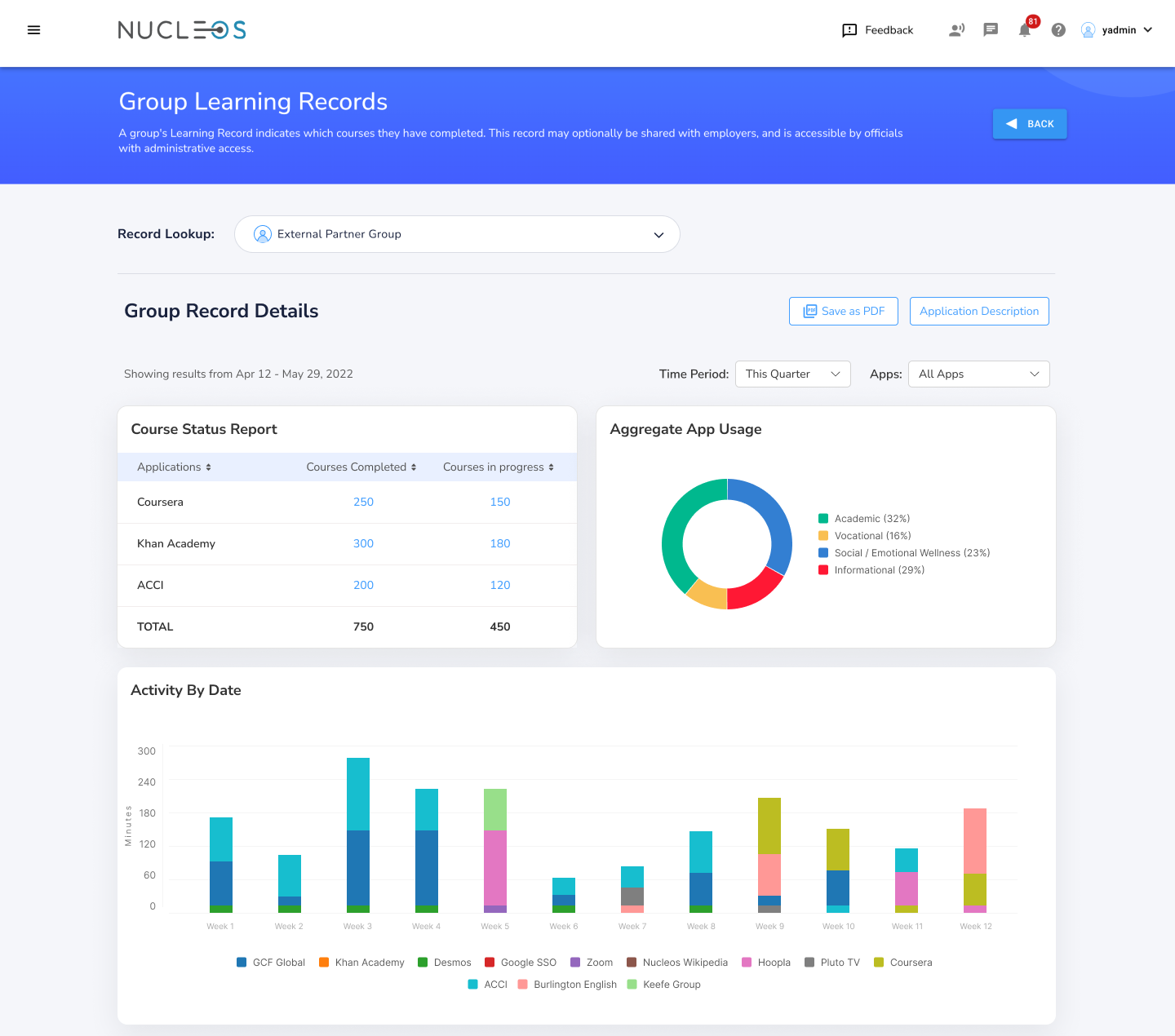Open the notifications bell with 81 badge

pos(1026,29)
